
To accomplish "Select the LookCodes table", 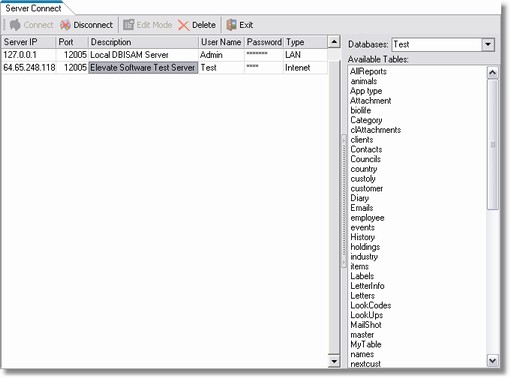I will coord(371,305).
